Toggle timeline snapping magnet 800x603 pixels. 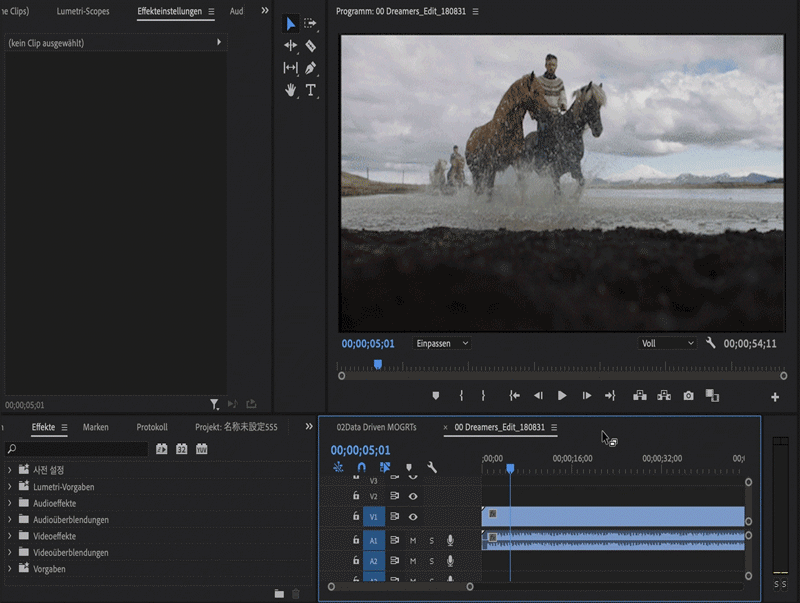coord(361,467)
